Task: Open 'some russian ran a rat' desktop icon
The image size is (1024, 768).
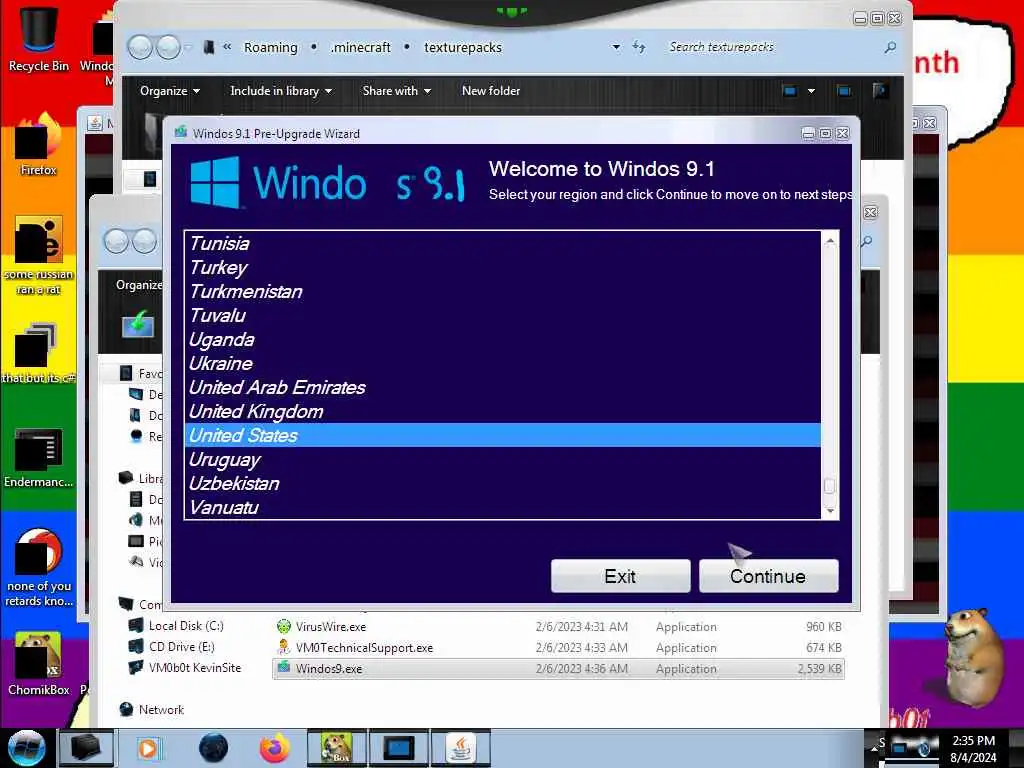Action: tap(39, 255)
